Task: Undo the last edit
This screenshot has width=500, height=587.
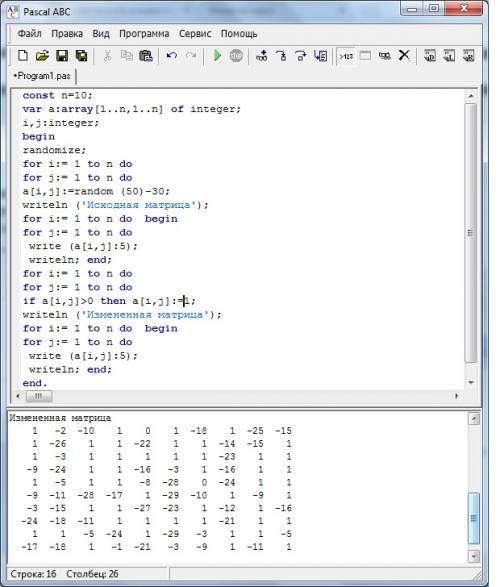Action: click(171, 56)
